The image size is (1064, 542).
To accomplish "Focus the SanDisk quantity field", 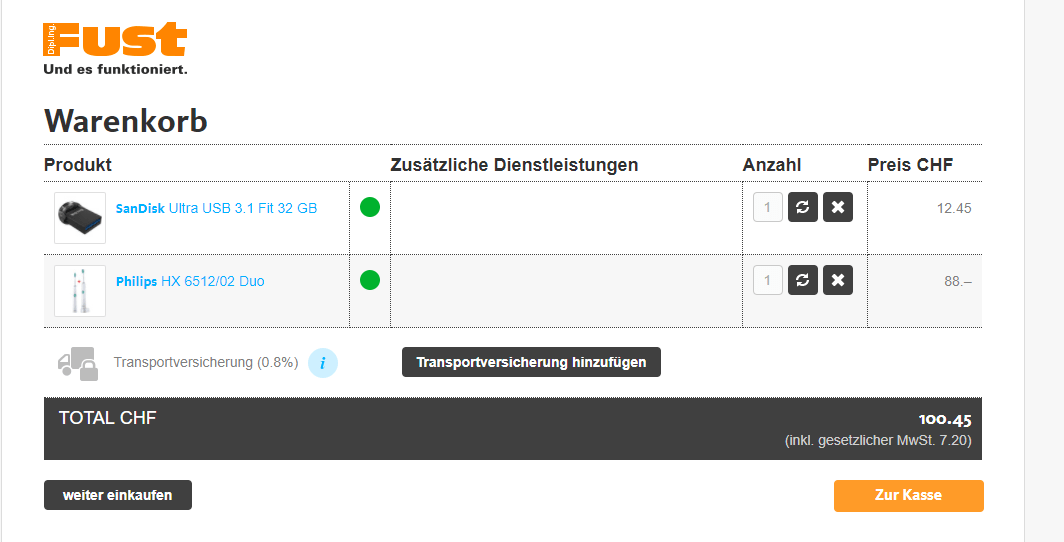I will tap(767, 208).
